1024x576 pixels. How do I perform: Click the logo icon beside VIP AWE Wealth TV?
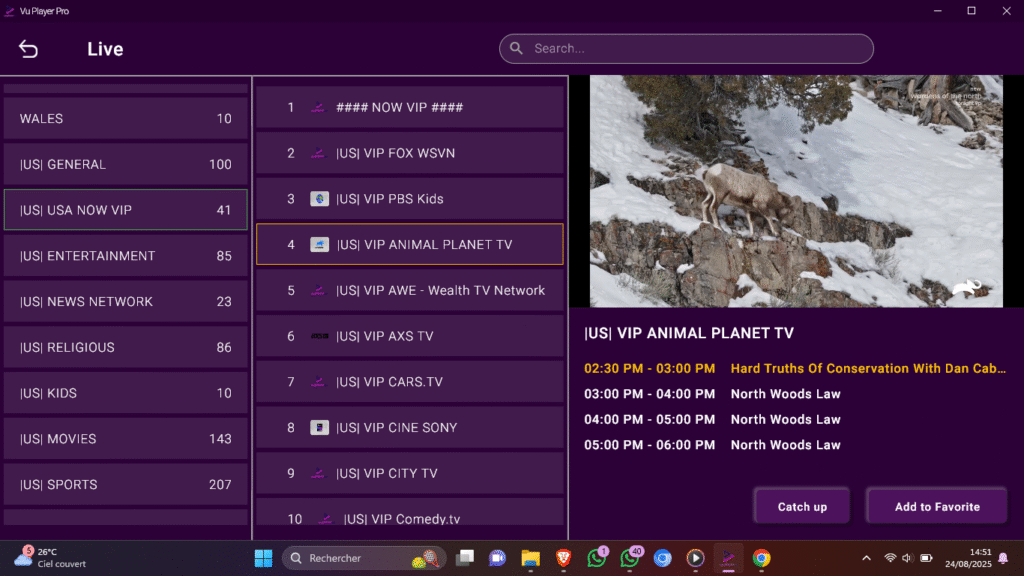[x=318, y=291]
